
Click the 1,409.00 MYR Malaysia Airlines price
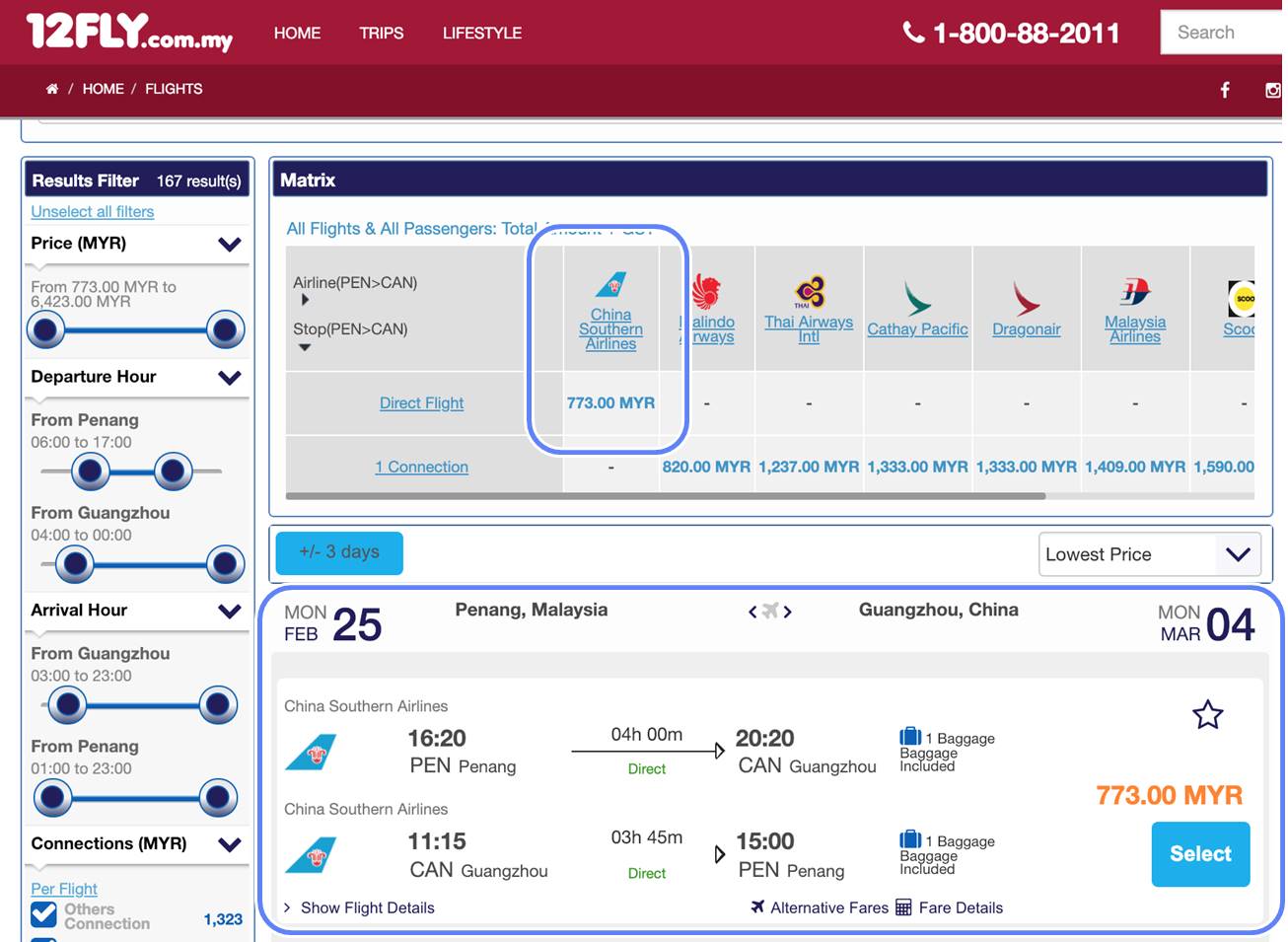pyautogui.click(x=1135, y=467)
